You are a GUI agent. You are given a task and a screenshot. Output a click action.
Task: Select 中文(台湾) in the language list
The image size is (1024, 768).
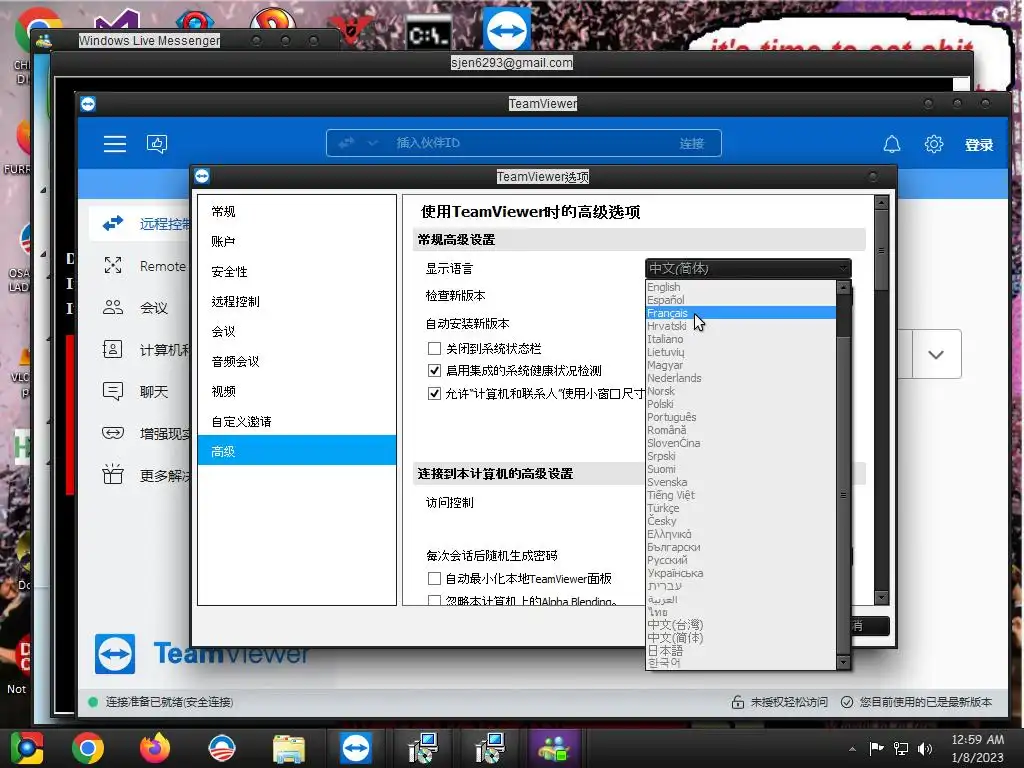click(x=741, y=625)
